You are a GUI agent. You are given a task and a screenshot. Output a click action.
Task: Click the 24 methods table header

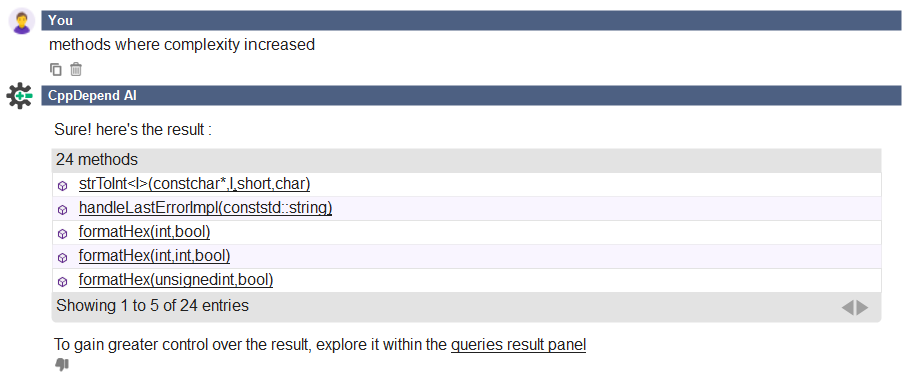466,160
